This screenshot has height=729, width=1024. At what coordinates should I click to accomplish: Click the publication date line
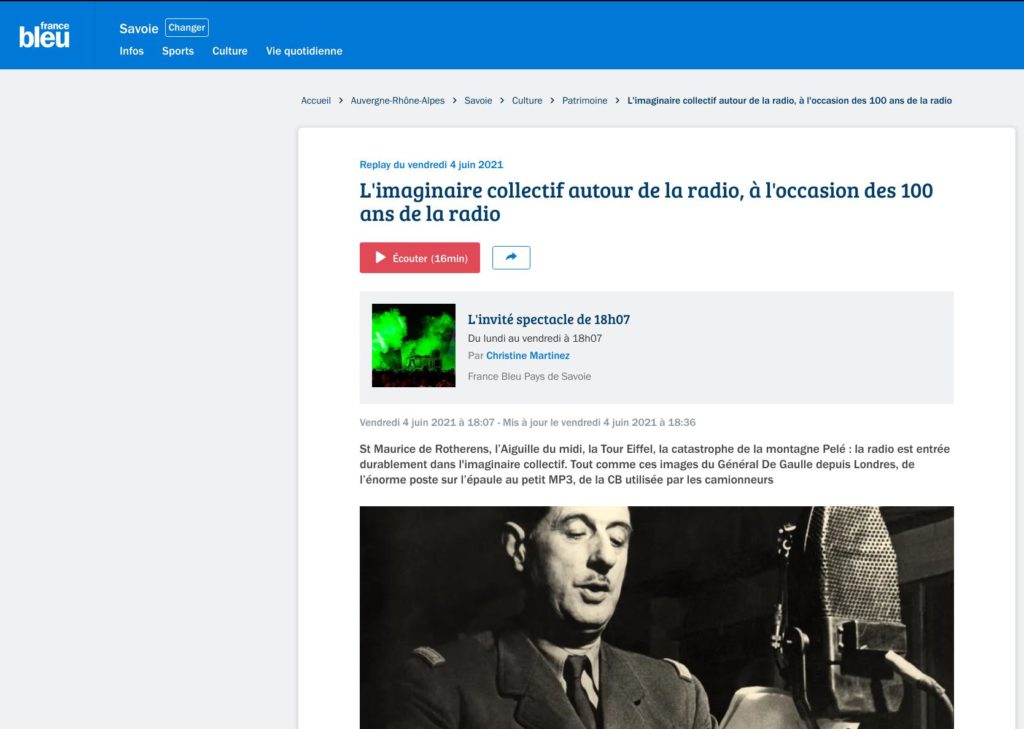528,423
